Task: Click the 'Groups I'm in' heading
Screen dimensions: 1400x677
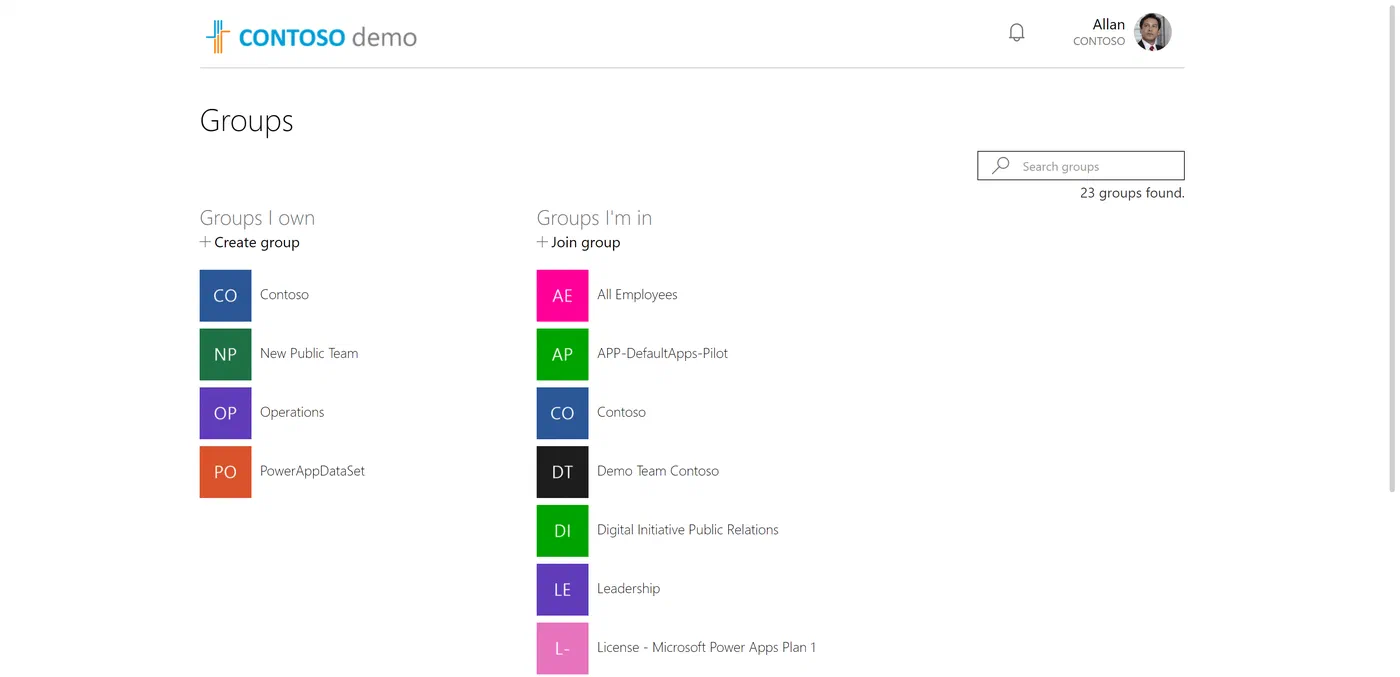Action: tap(594, 218)
